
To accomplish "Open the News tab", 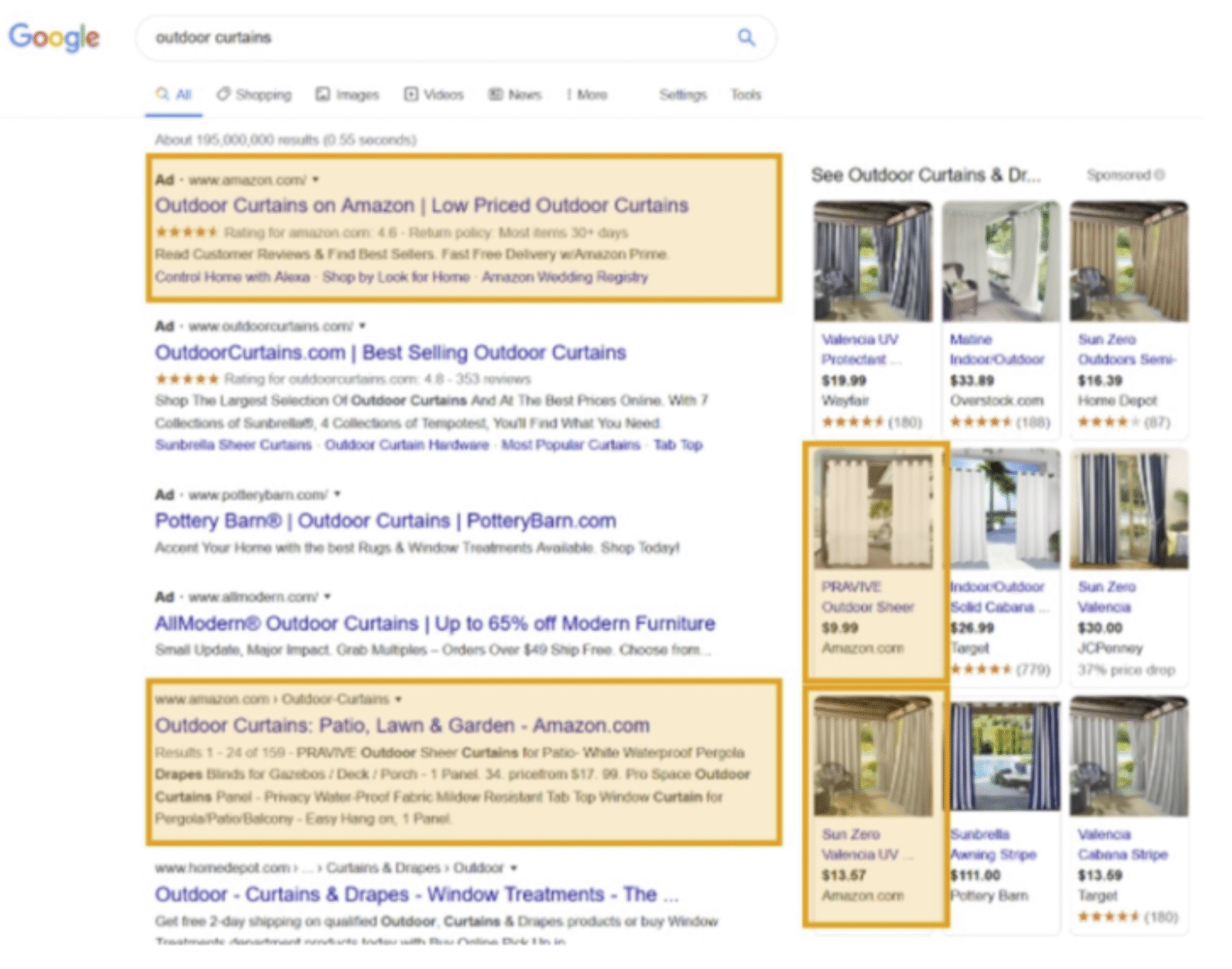I will point(515,95).
